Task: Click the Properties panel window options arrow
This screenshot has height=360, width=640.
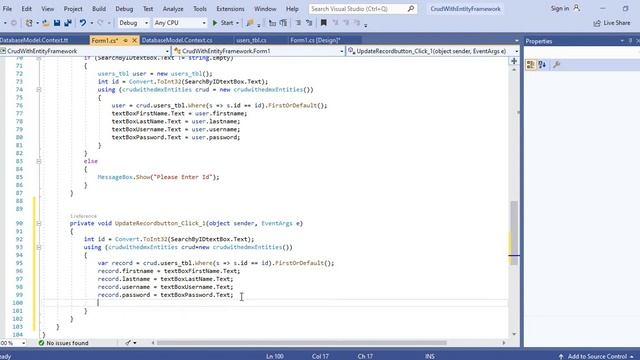Action: click(622, 41)
